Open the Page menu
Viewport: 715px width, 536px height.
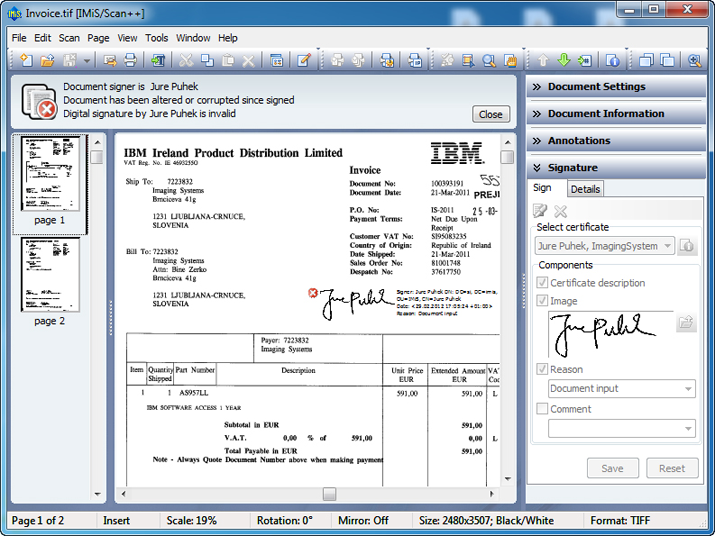[98, 38]
